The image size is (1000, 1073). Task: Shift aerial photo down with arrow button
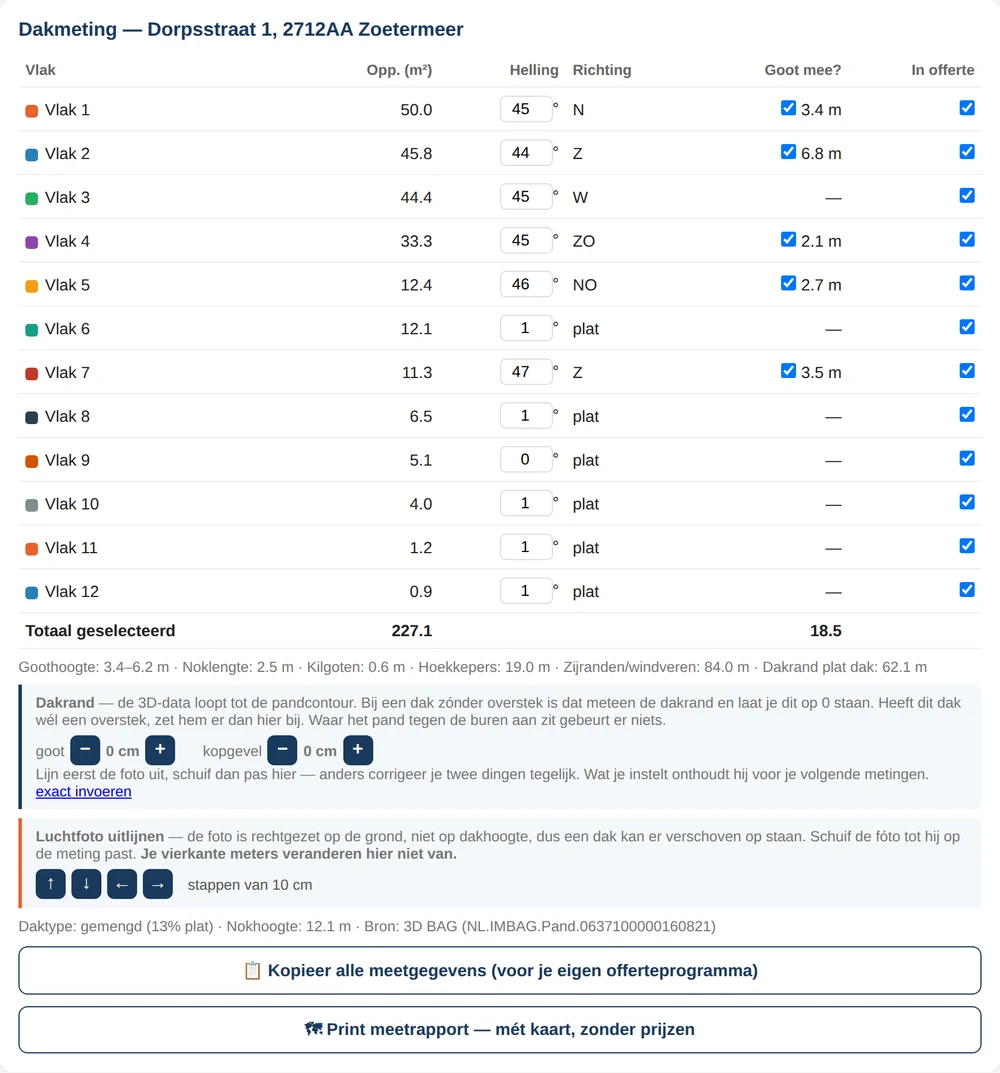(86, 884)
